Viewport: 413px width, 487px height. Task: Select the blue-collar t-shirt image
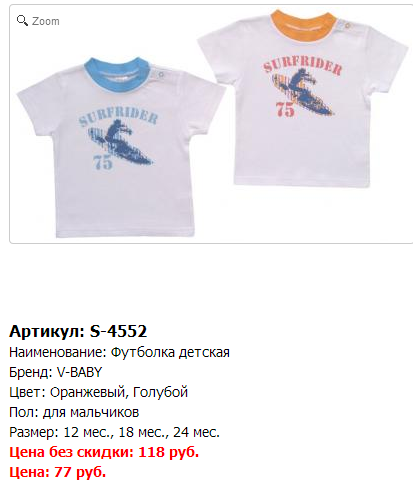click(x=121, y=147)
